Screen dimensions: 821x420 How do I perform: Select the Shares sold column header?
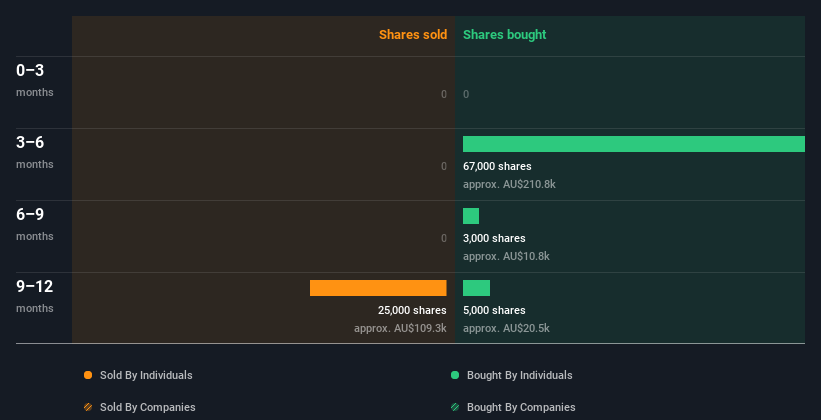coord(413,35)
